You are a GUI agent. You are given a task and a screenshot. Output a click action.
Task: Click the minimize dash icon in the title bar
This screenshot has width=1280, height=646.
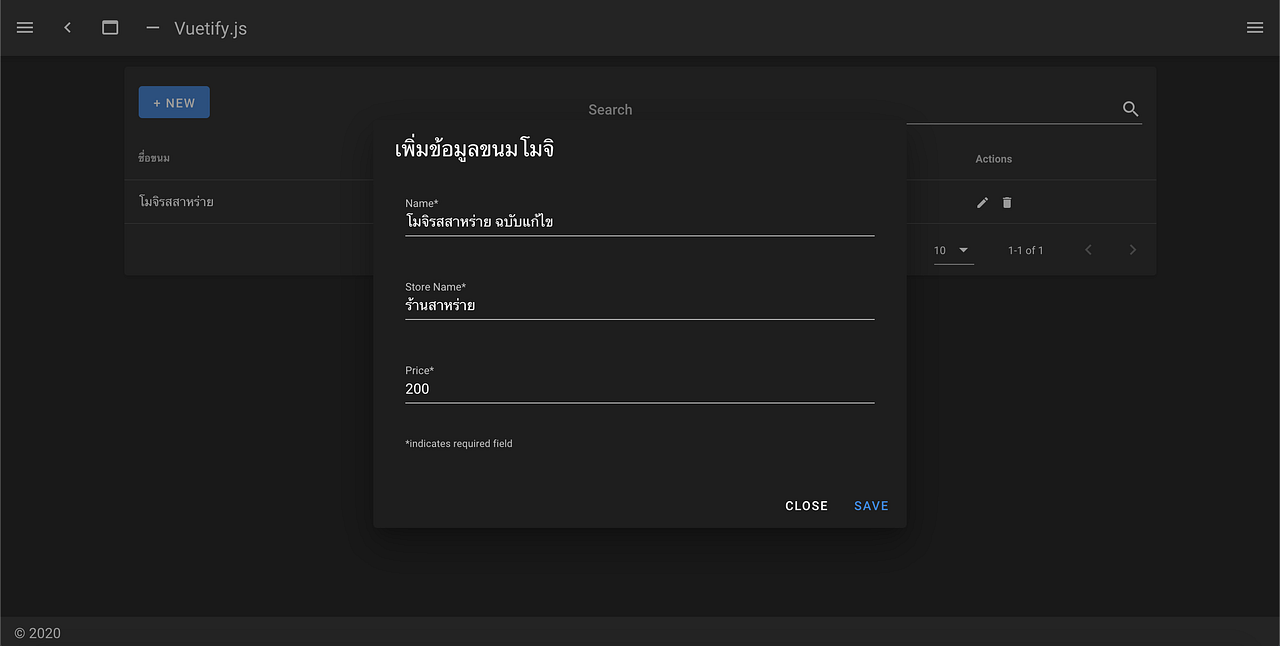coord(152,29)
